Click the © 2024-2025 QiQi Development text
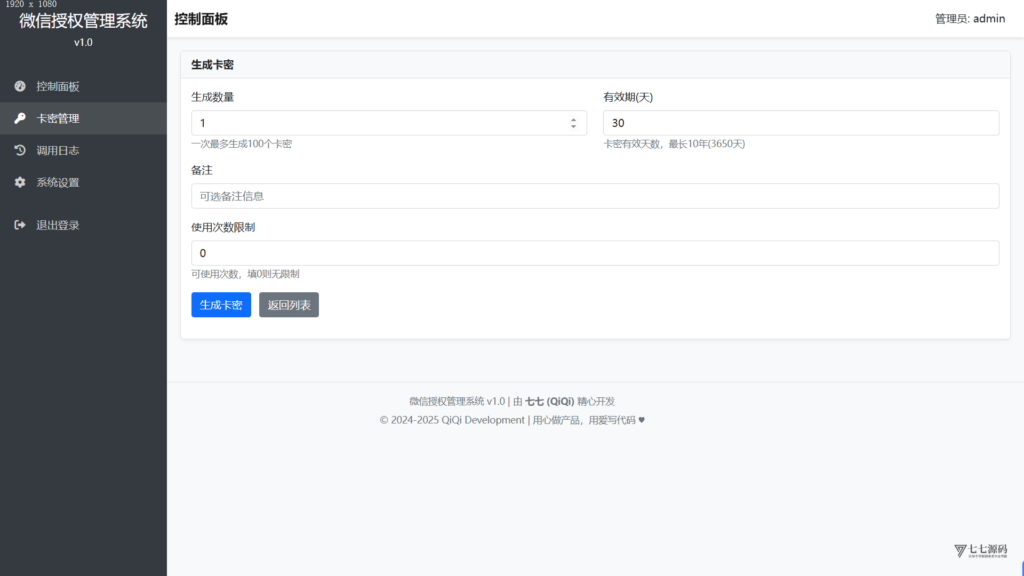The height and width of the screenshot is (576, 1024). [x=452, y=420]
